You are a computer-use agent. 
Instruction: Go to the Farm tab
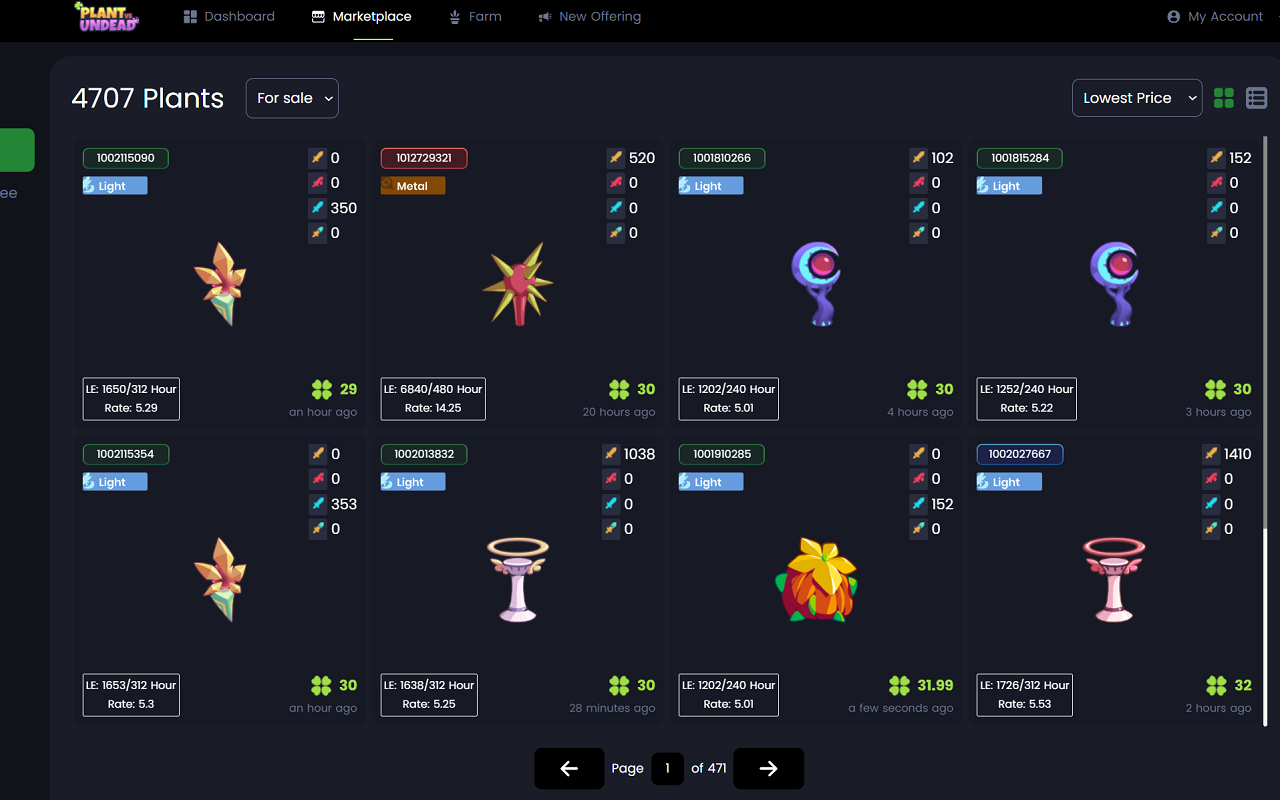click(475, 17)
